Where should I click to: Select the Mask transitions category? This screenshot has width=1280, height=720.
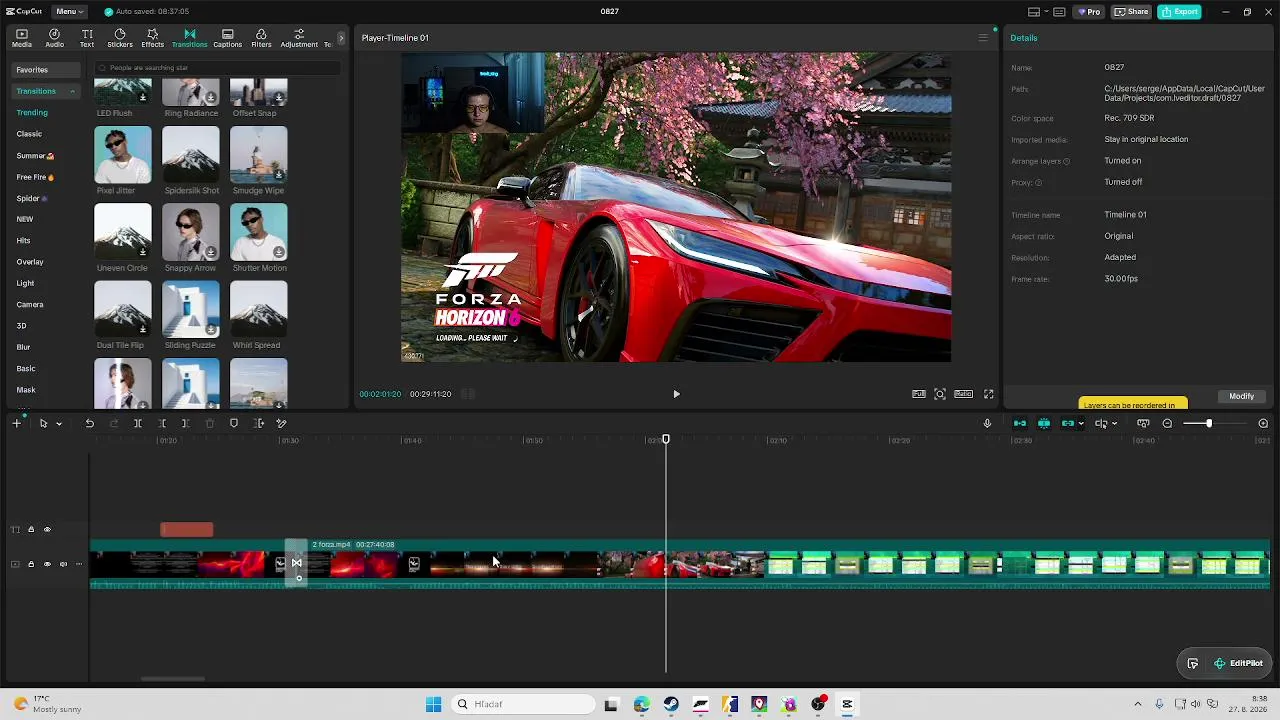pyautogui.click(x=26, y=390)
